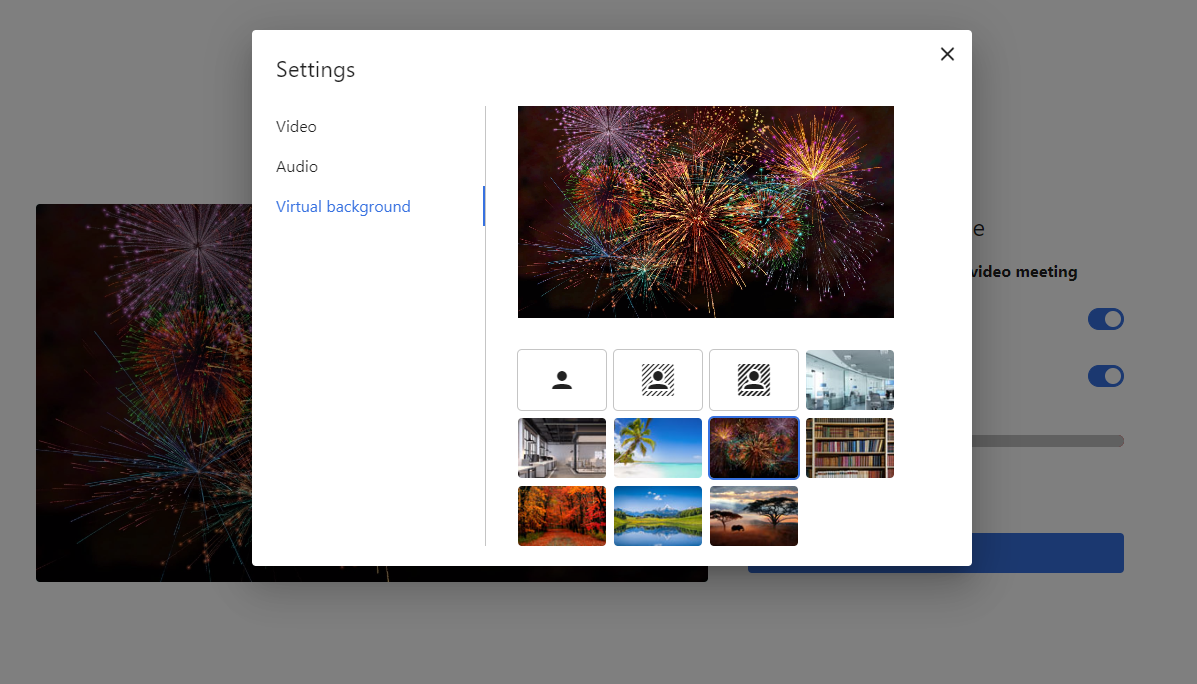Select the no-background person icon option

[562, 380]
